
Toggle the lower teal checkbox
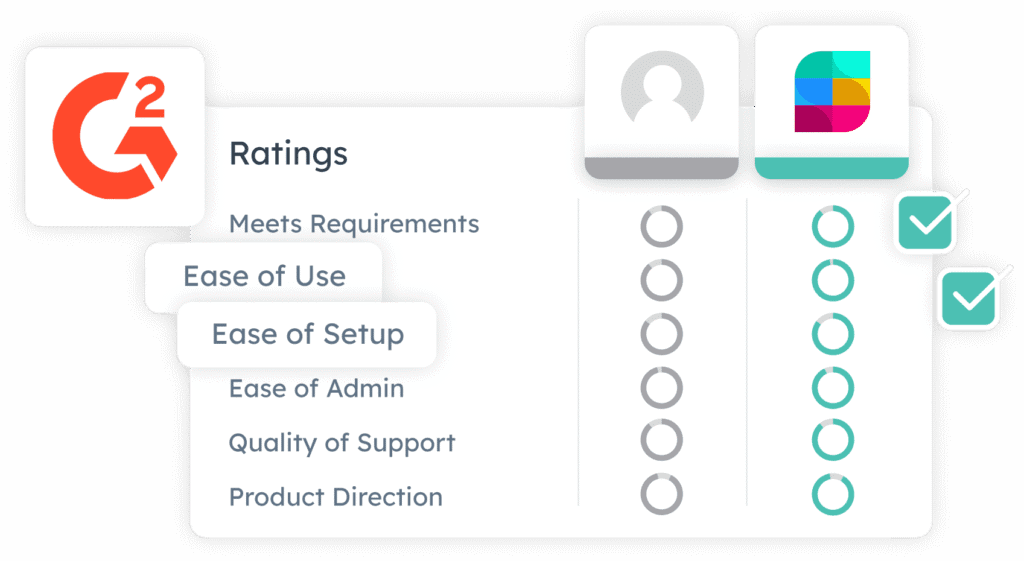click(968, 298)
